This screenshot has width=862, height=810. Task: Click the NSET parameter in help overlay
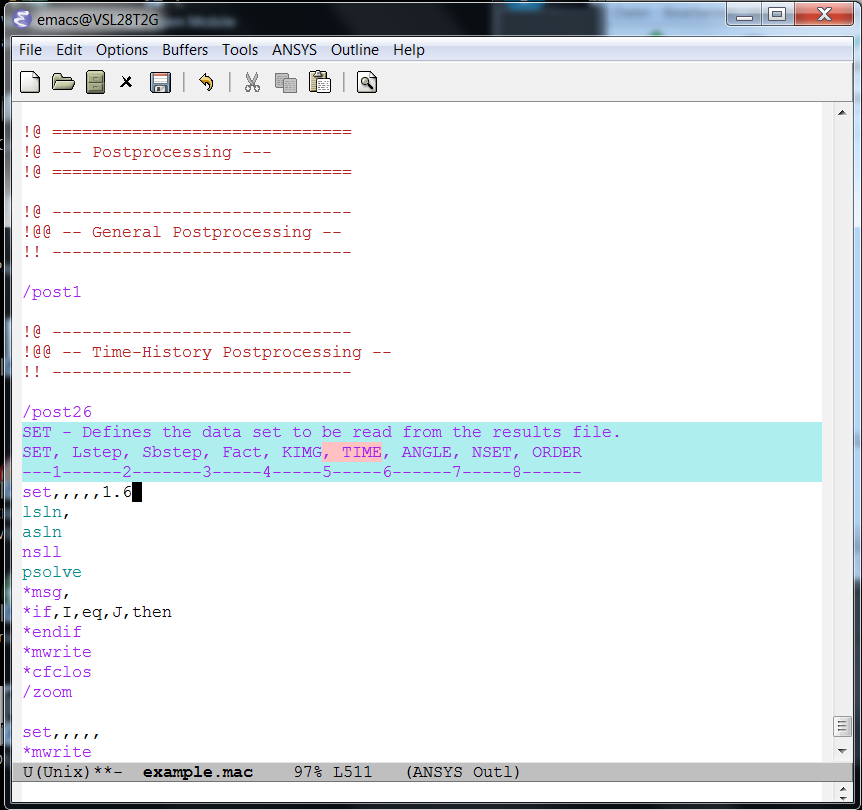point(491,452)
